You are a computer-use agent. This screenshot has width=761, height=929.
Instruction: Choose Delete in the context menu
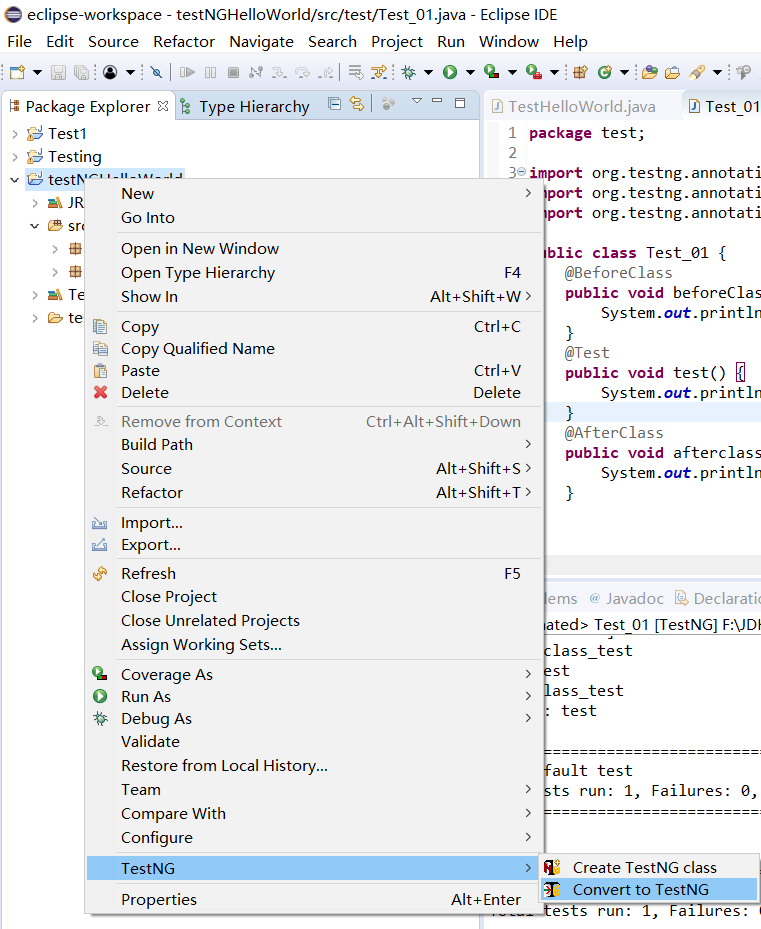click(x=314, y=392)
